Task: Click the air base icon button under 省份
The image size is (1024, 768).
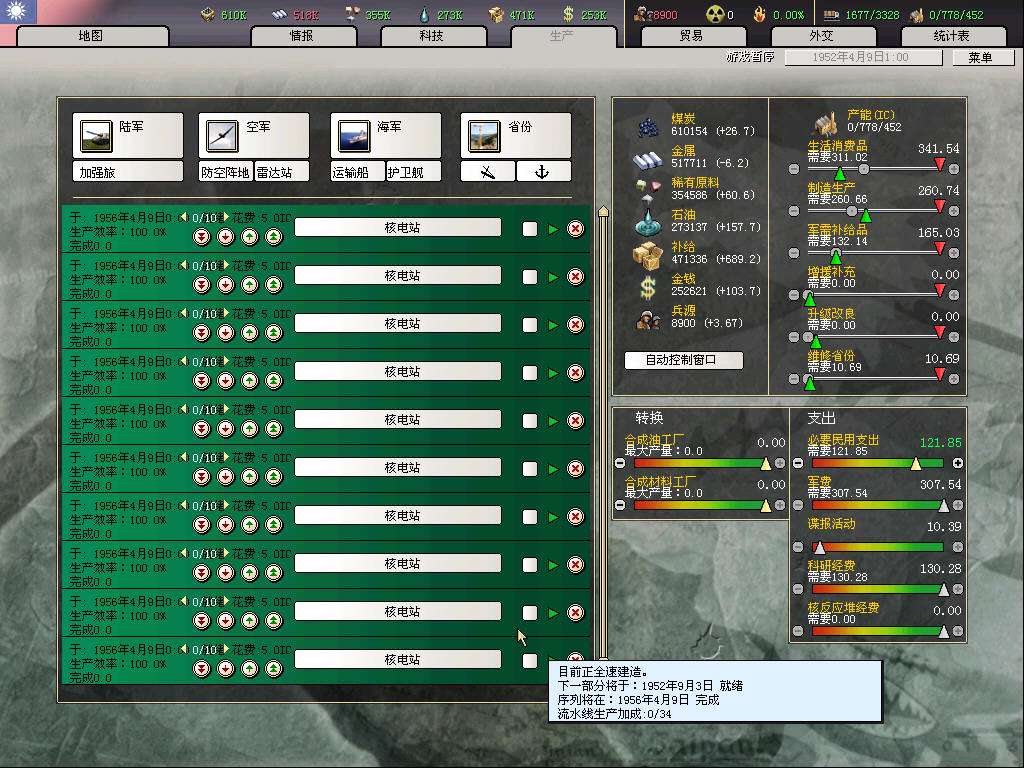Action: 488,172
